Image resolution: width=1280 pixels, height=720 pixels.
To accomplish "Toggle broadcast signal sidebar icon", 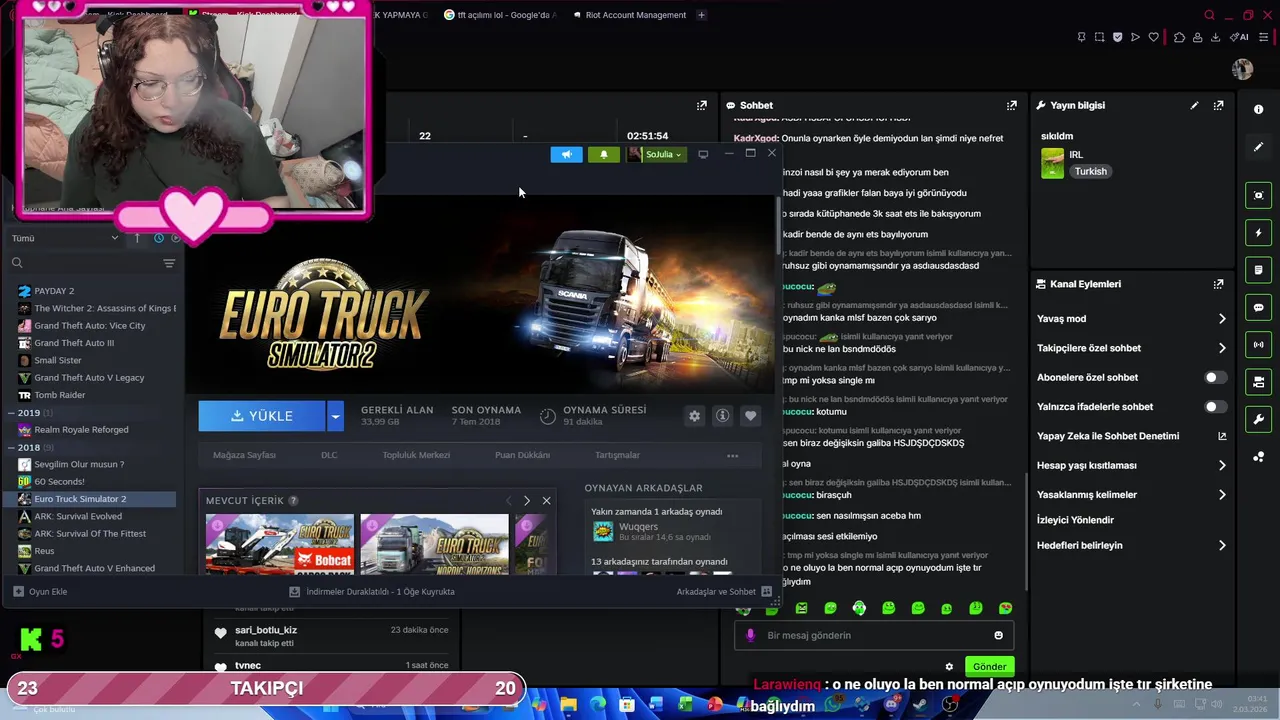I will [x=1258, y=345].
